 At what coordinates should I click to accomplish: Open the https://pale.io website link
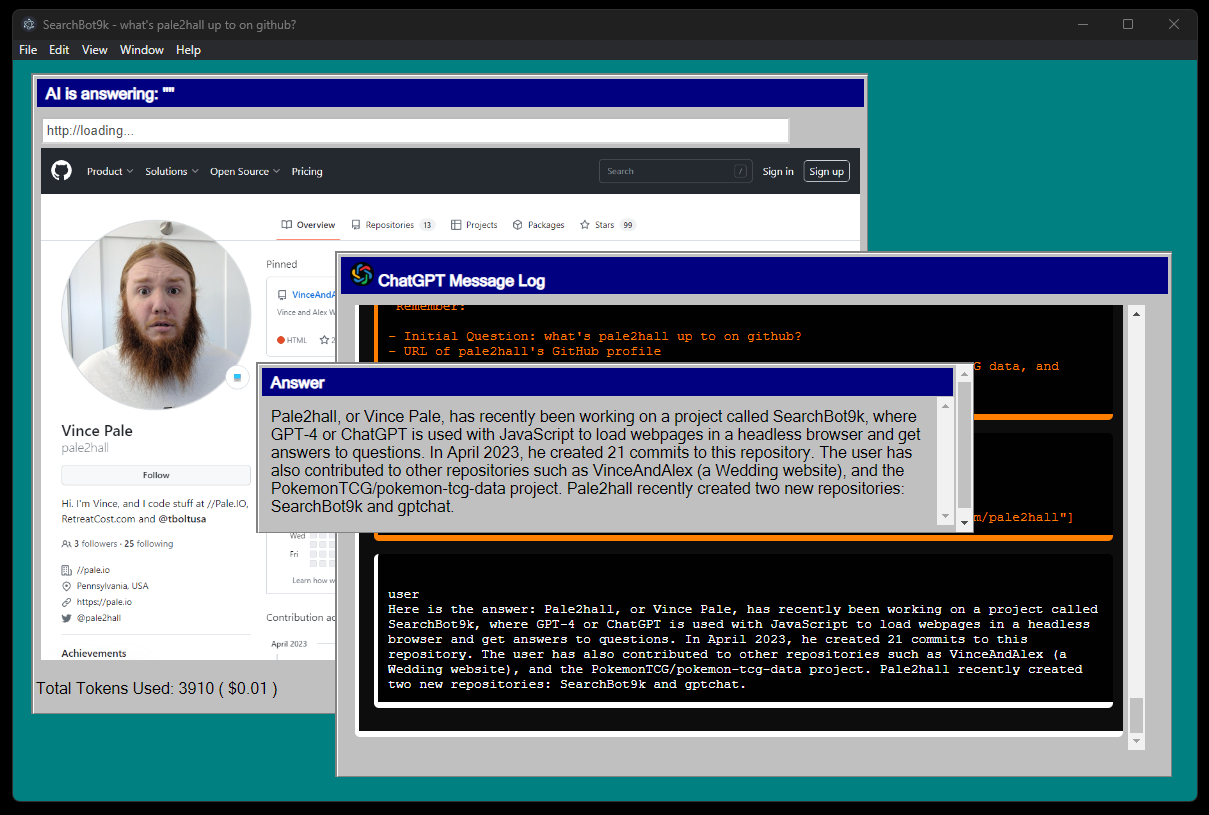tap(104, 602)
